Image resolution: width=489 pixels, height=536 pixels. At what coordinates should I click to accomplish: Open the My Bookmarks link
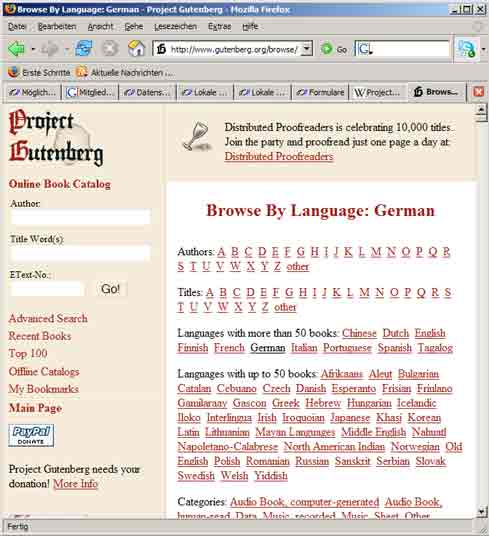pos(44,389)
